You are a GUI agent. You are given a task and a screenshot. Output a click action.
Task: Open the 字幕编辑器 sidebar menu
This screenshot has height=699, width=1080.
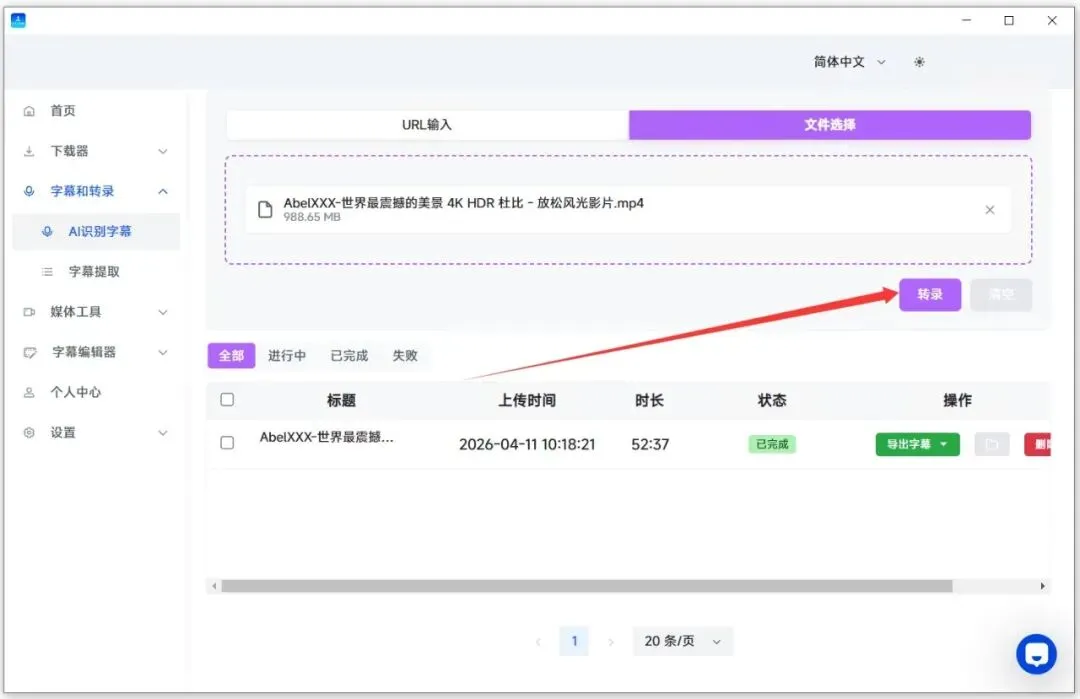coord(95,352)
